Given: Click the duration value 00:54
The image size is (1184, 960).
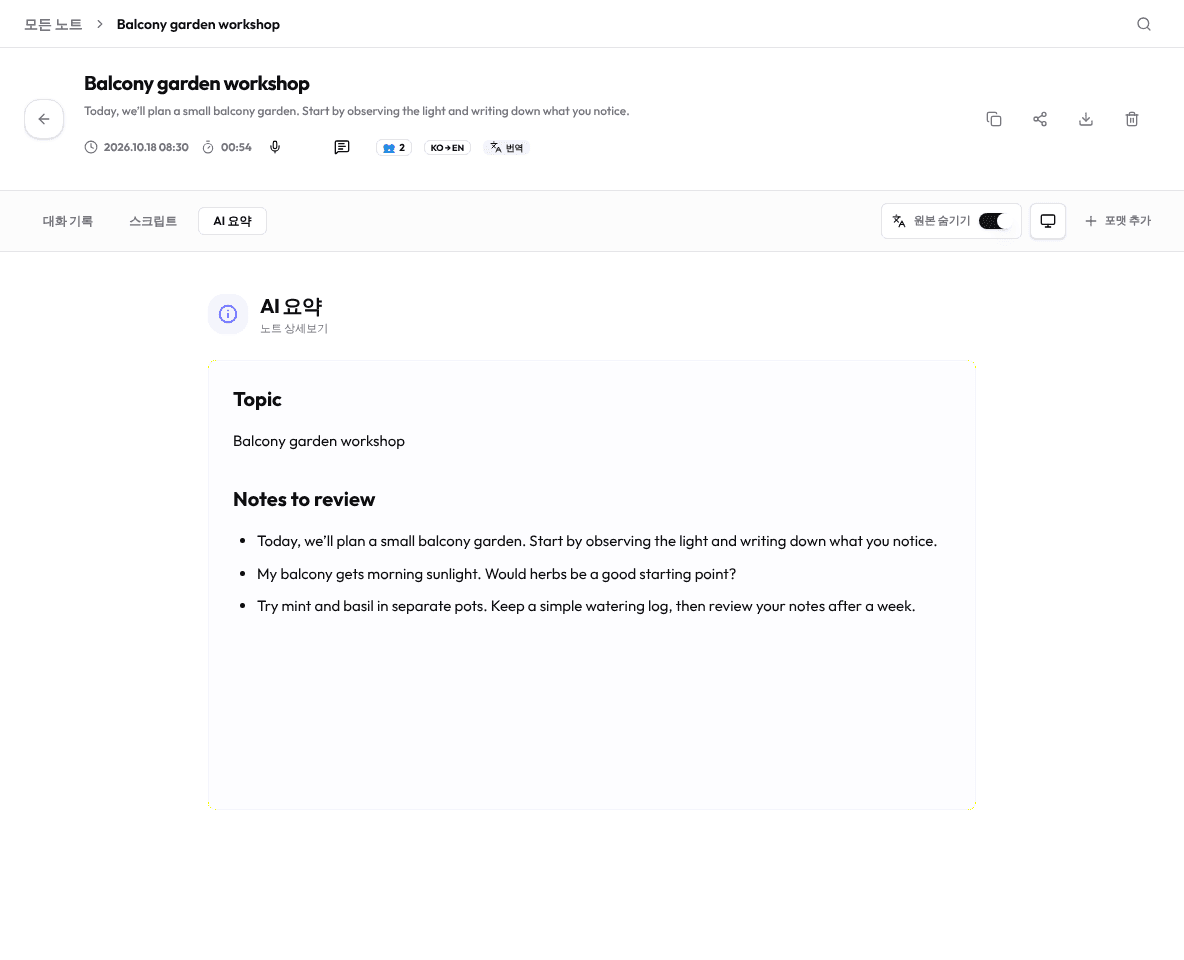Looking at the screenshot, I should 236,147.
